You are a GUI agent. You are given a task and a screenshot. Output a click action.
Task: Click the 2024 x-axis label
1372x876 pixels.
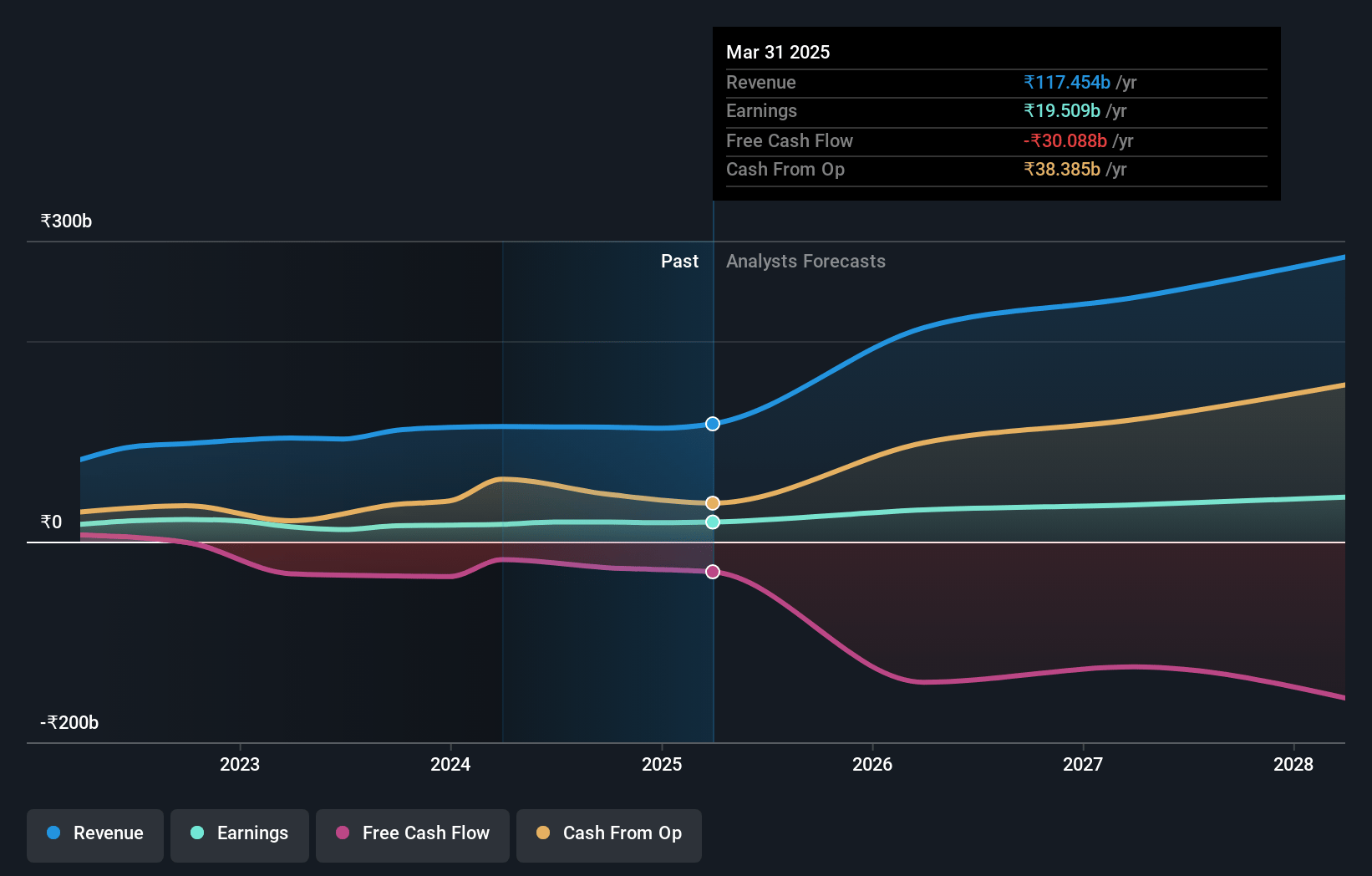450,764
